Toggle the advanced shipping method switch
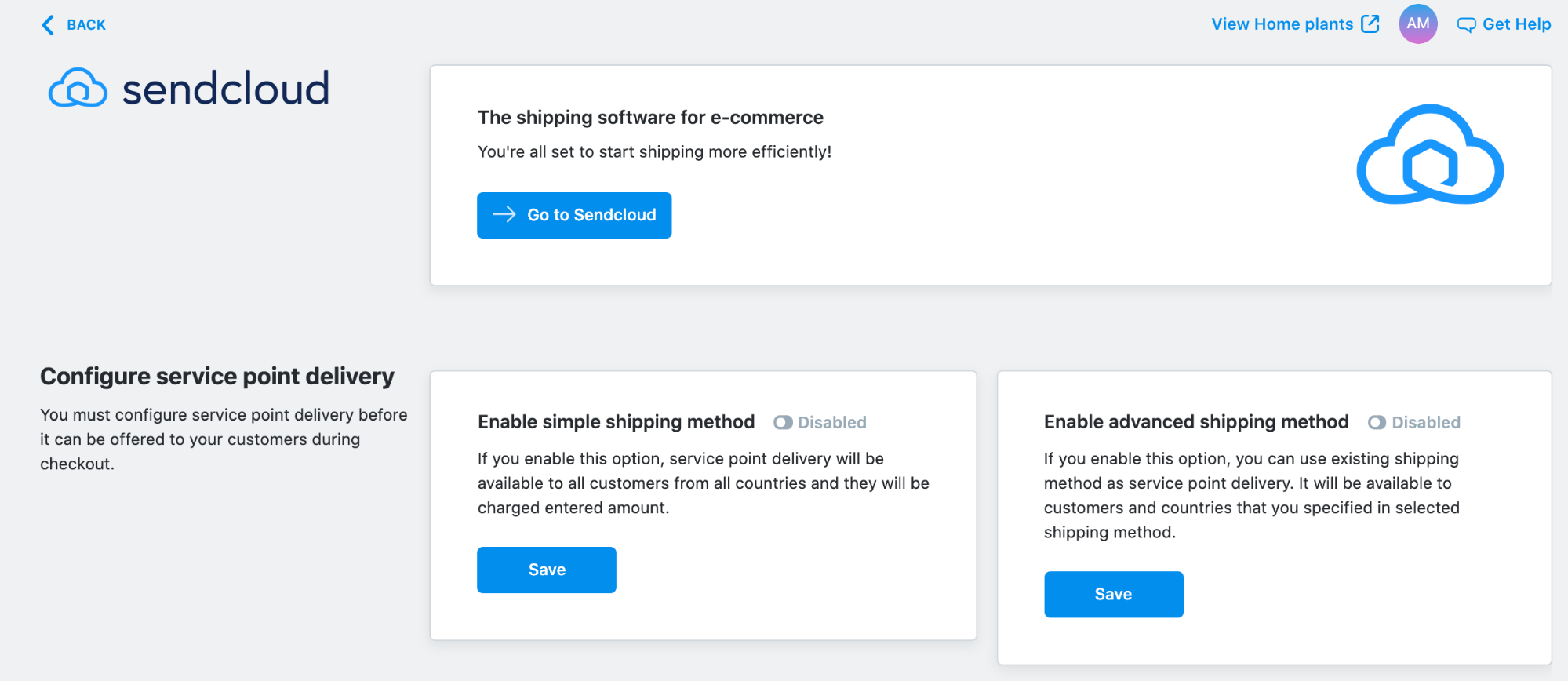Viewport: 1568px width, 681px height. point(1377,423)
